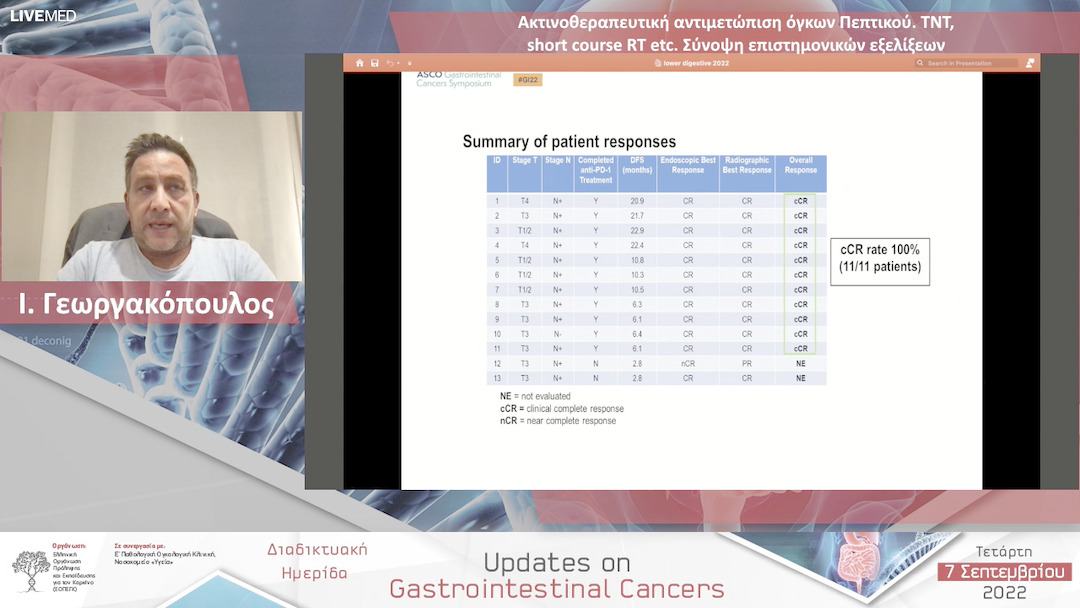The height and width of the screenshot is (608, 1080).
Task: Click the 'cCR rate 100% (11/11 patients)' box
Action: 880,262
